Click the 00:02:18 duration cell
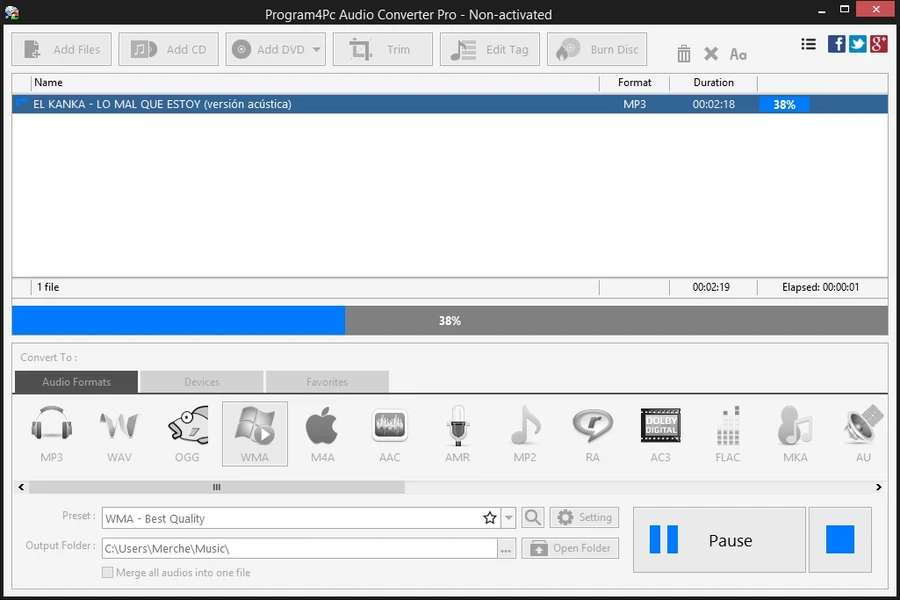The image size is (900, 600). tap(713, 104)
